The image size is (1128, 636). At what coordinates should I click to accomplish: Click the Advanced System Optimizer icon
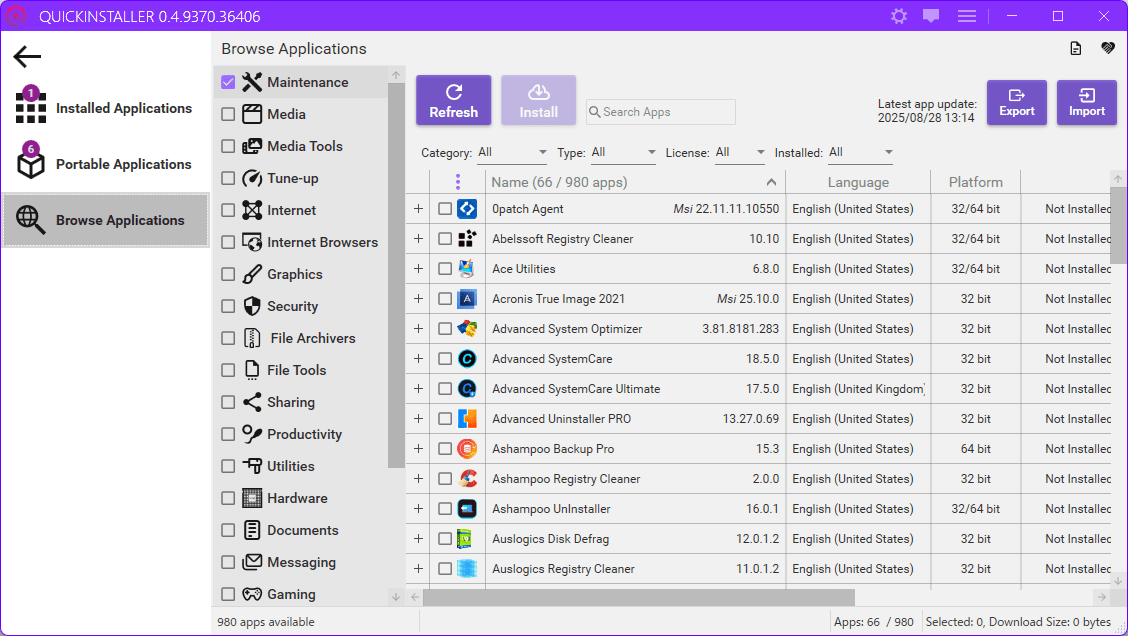point(467,329)
